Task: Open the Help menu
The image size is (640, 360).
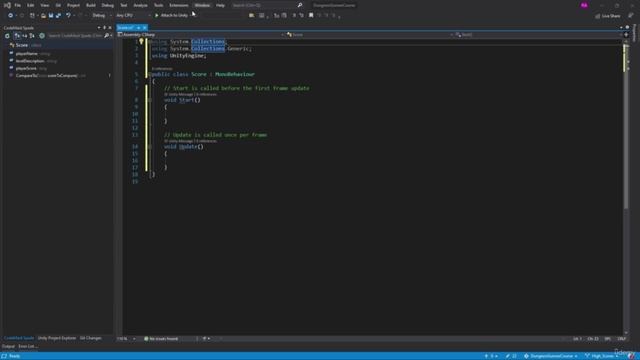Action: coord(220,5)
